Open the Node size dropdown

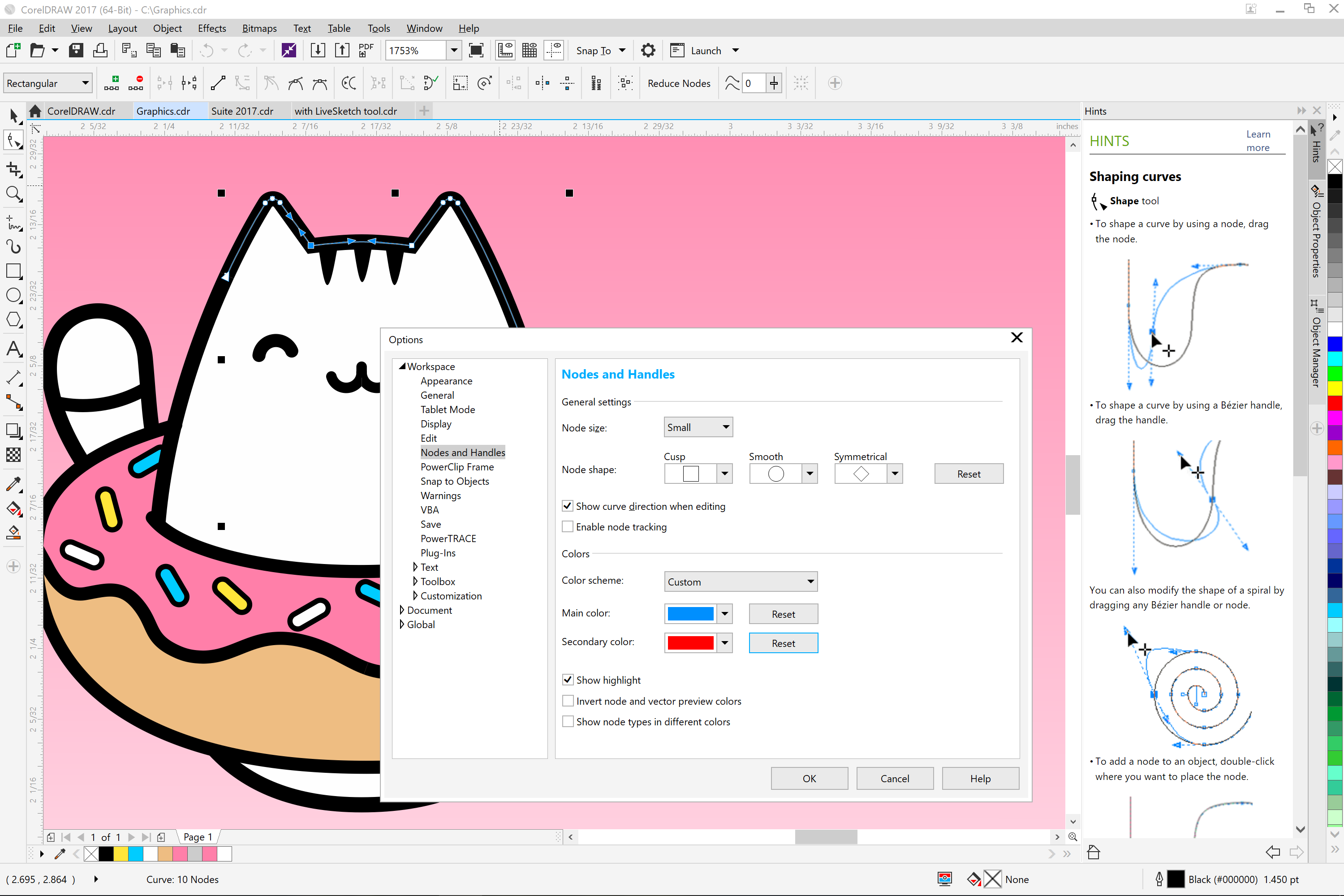(698, 427)
